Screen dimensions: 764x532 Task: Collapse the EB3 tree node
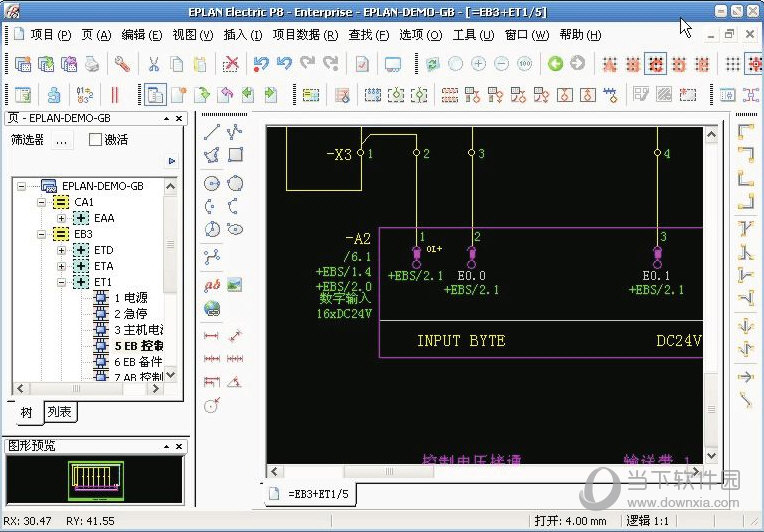coord(42,234)
